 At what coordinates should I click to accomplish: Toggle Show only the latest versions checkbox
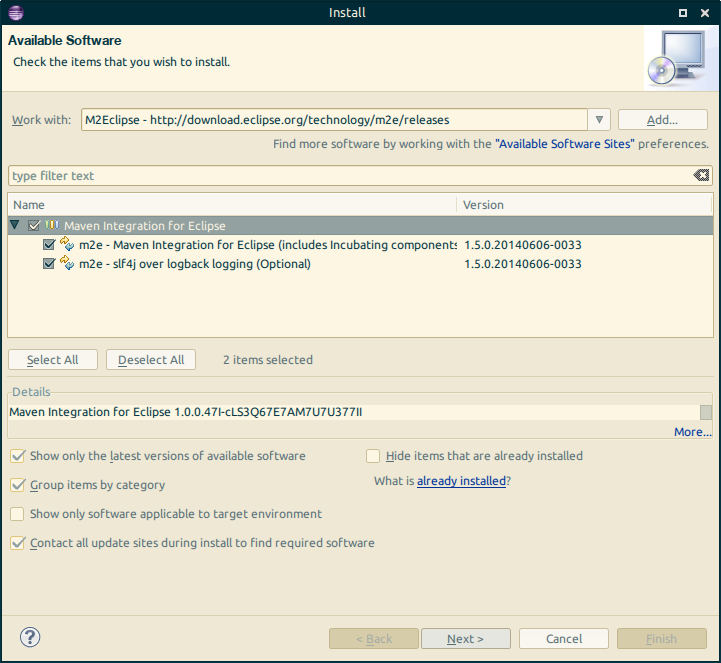17,456
